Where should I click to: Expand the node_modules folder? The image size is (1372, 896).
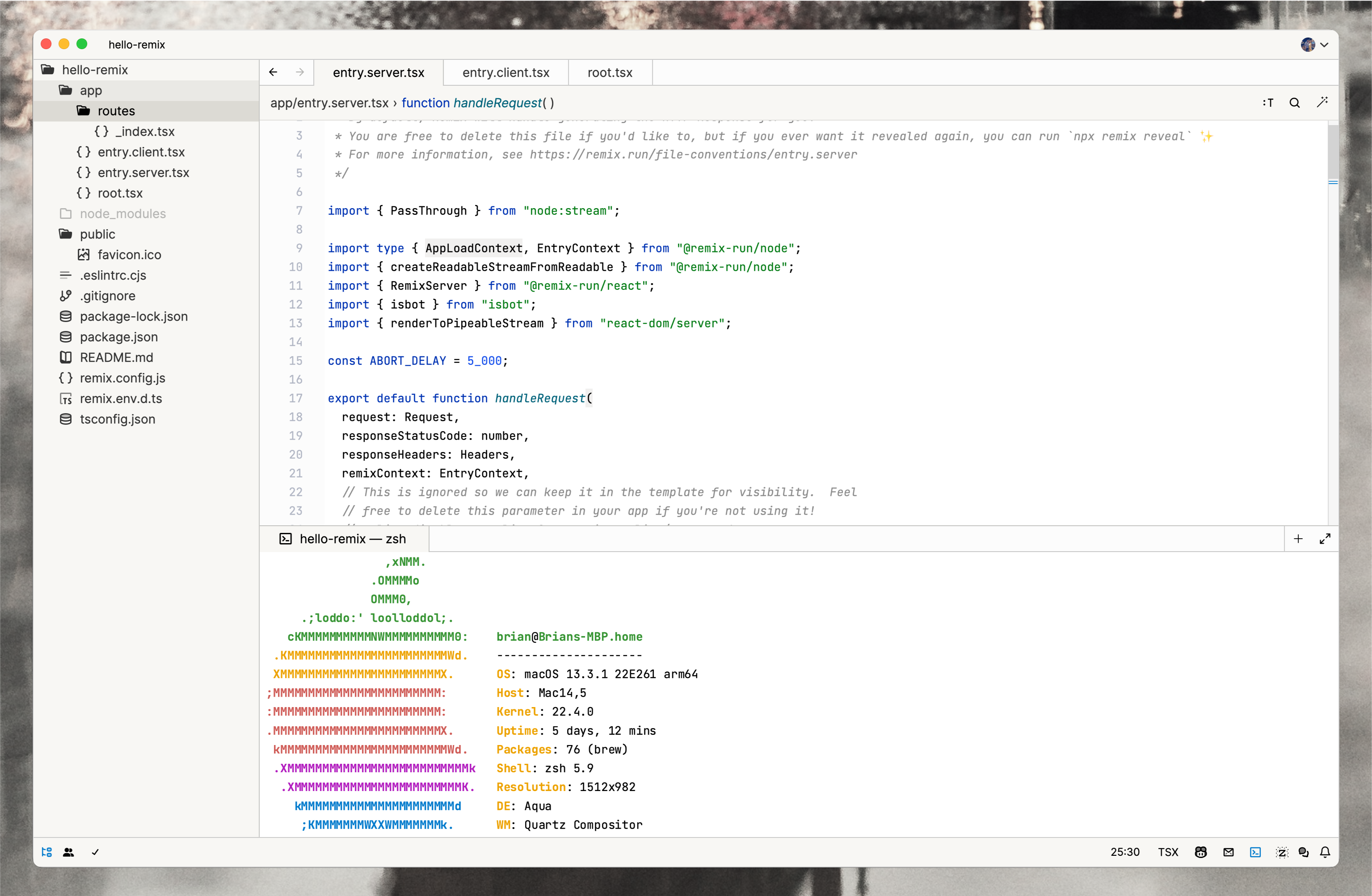[122, 213]
